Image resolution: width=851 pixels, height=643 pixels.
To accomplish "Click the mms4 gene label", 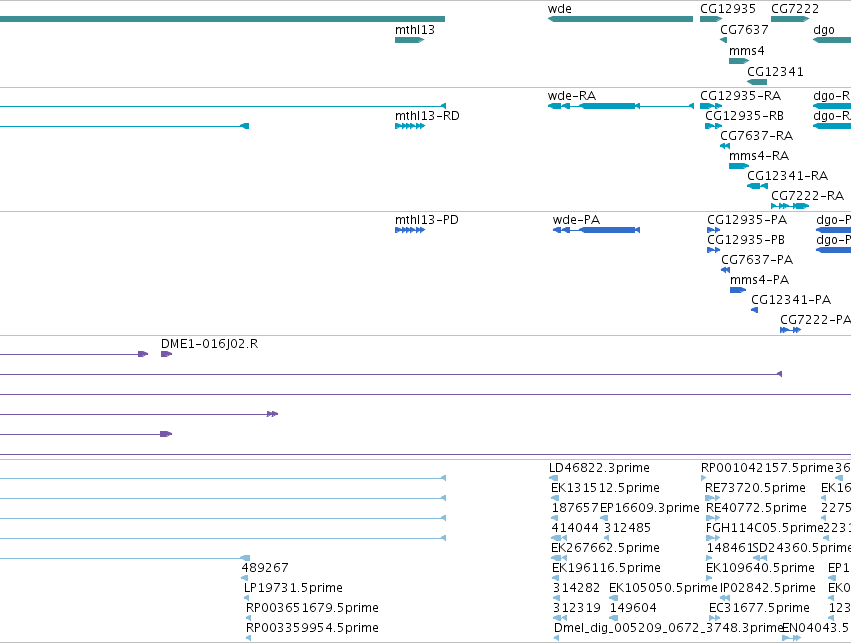I will [747, 51].
